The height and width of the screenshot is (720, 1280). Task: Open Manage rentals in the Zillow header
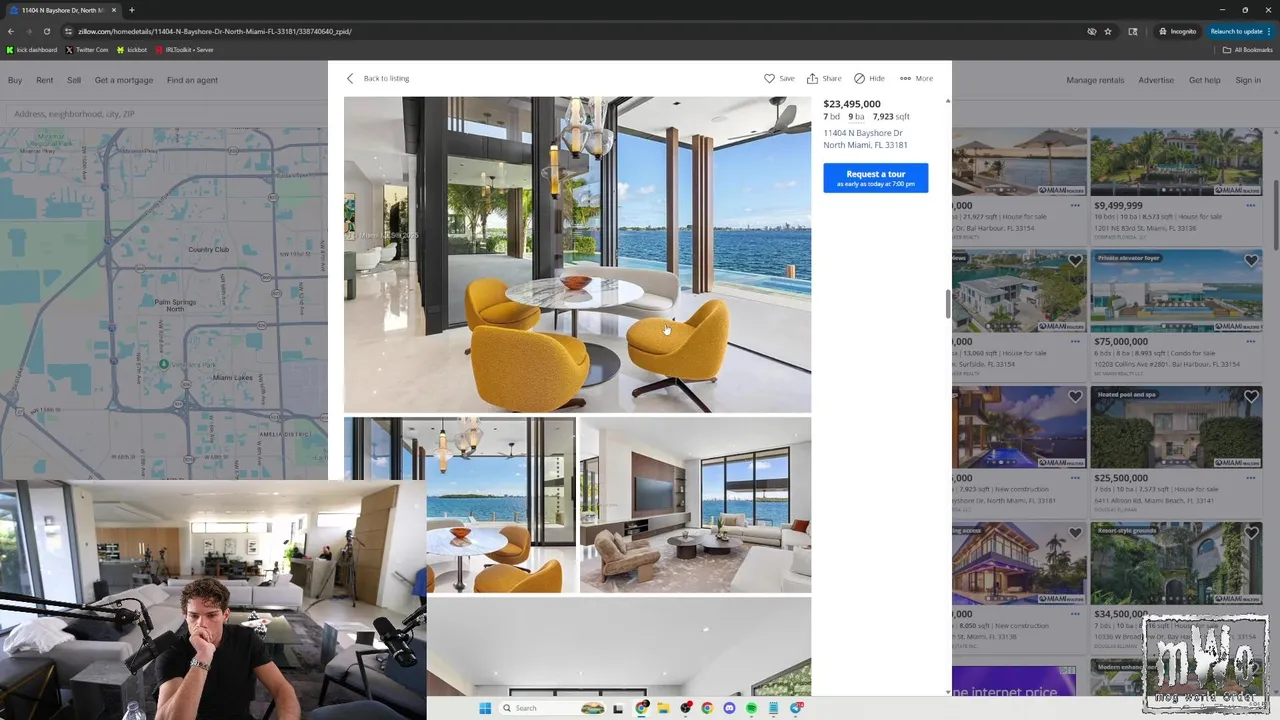(x=1095, y=80)
